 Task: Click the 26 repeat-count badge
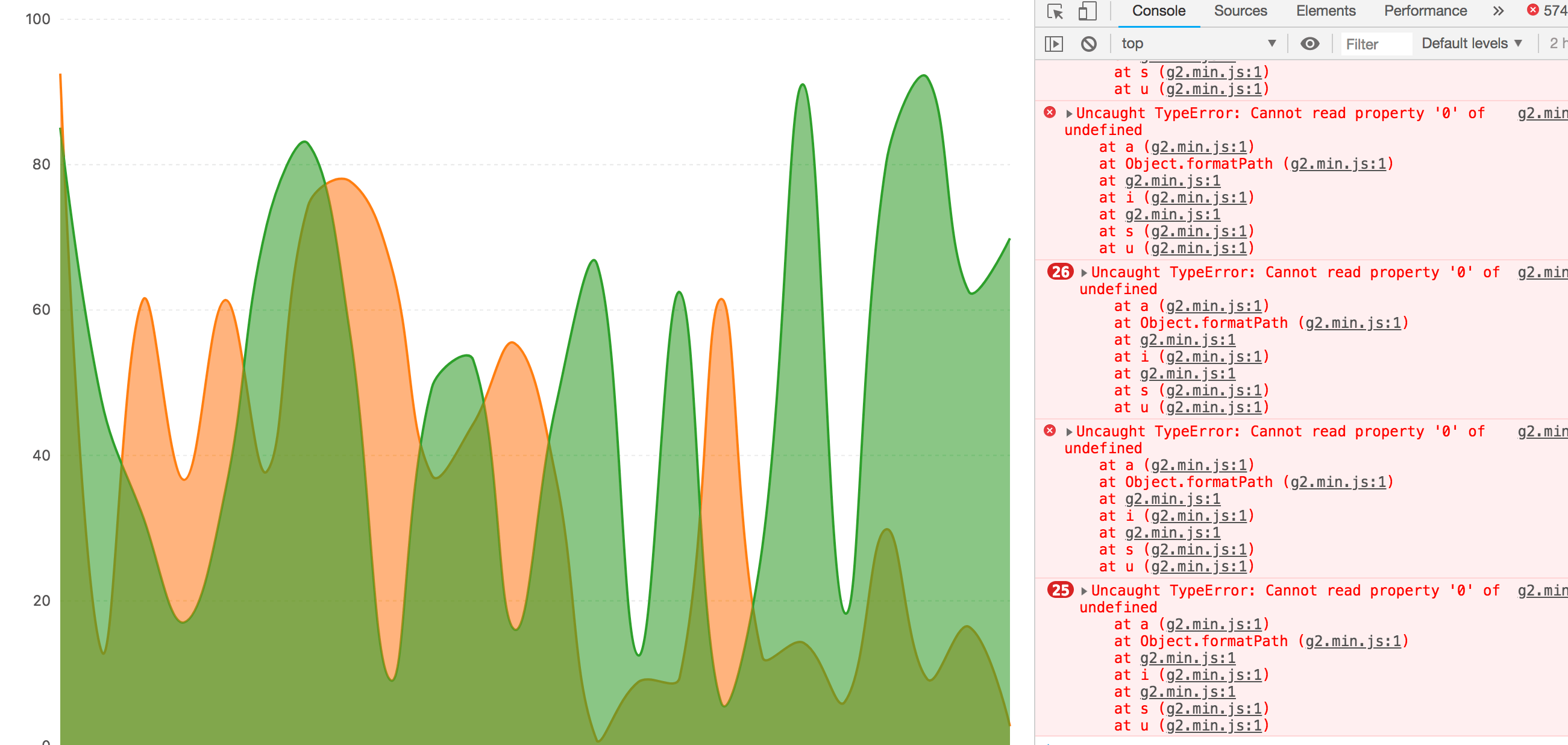coord(1060,272)
